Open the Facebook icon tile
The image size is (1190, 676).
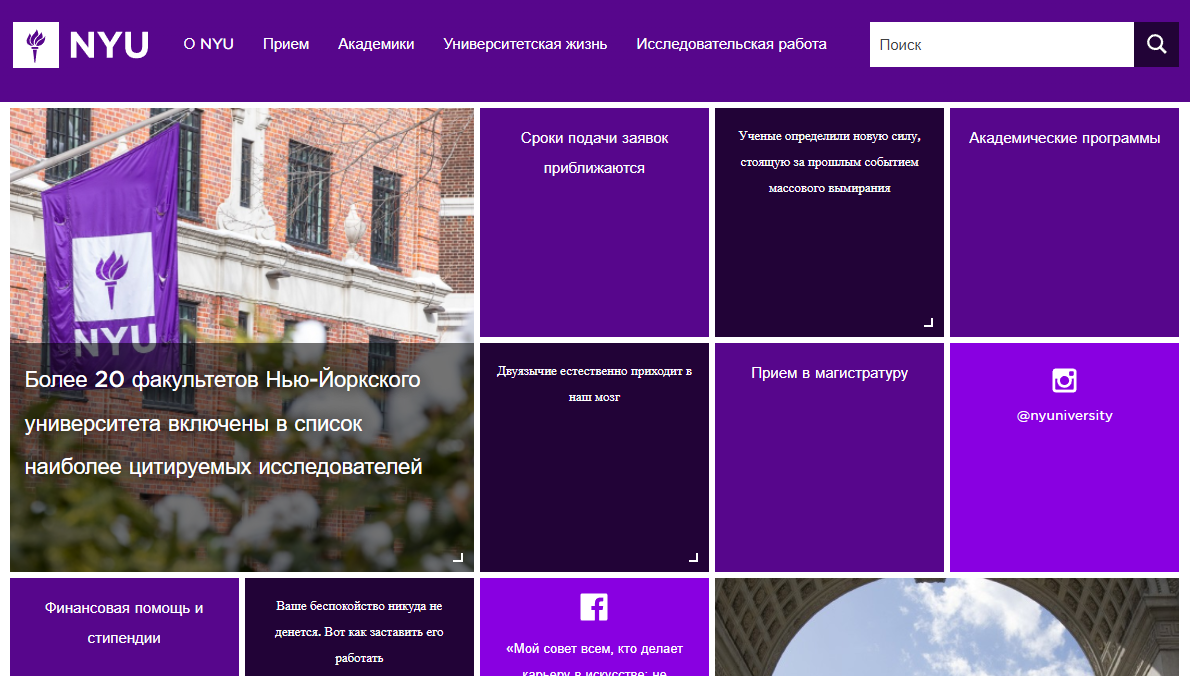pos(594,607)
